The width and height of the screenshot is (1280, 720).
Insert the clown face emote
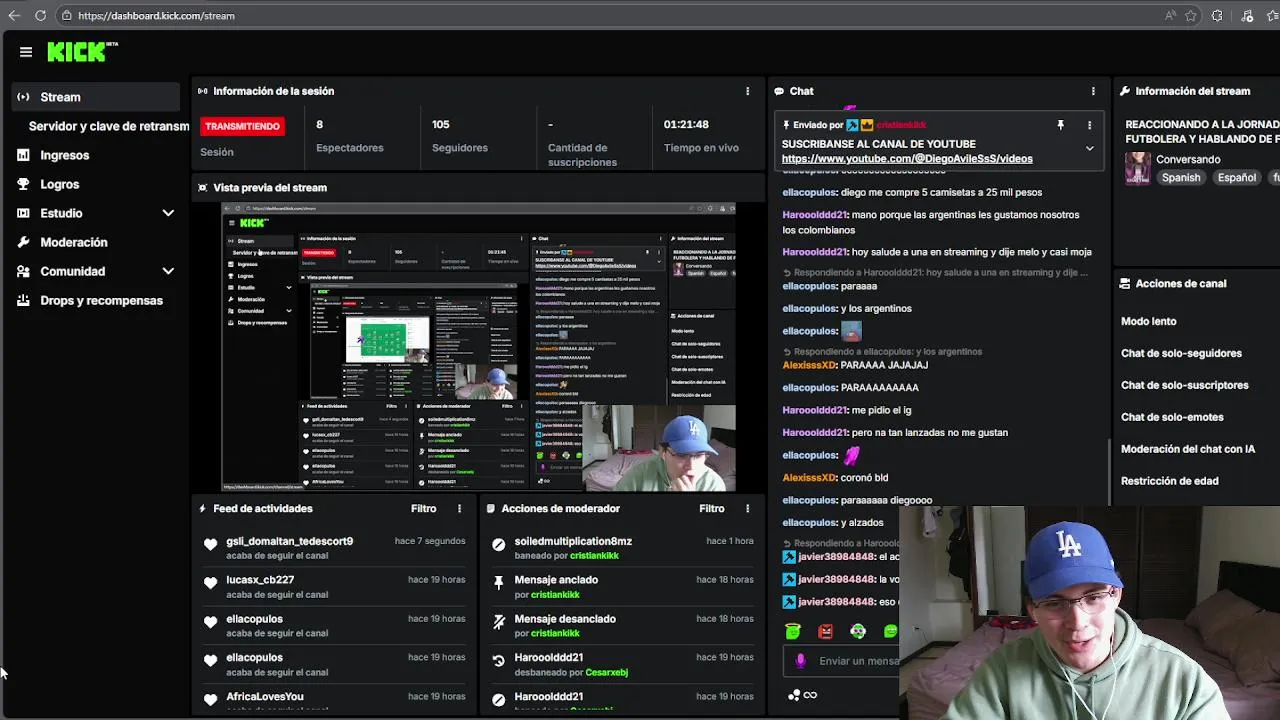[858, 631]
